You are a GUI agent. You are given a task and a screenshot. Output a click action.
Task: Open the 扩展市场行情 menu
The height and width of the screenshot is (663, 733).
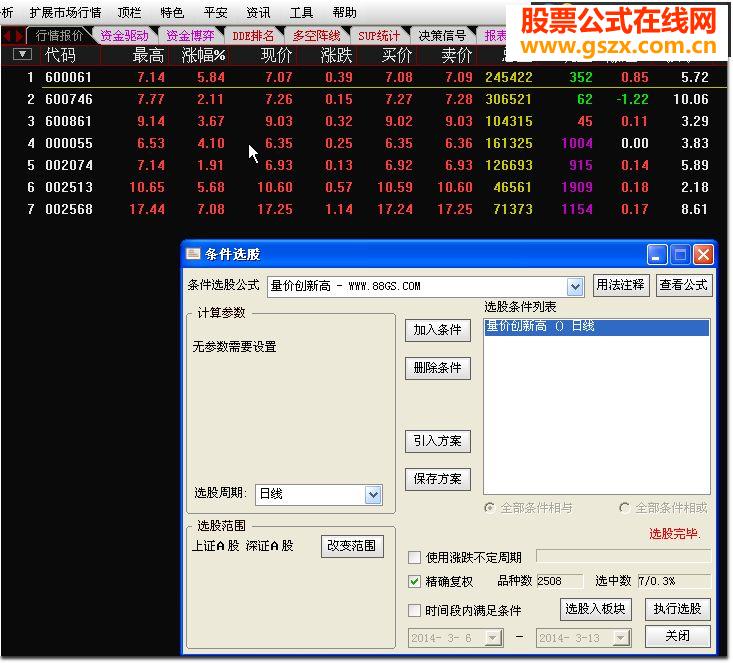[x=65, y=12]
